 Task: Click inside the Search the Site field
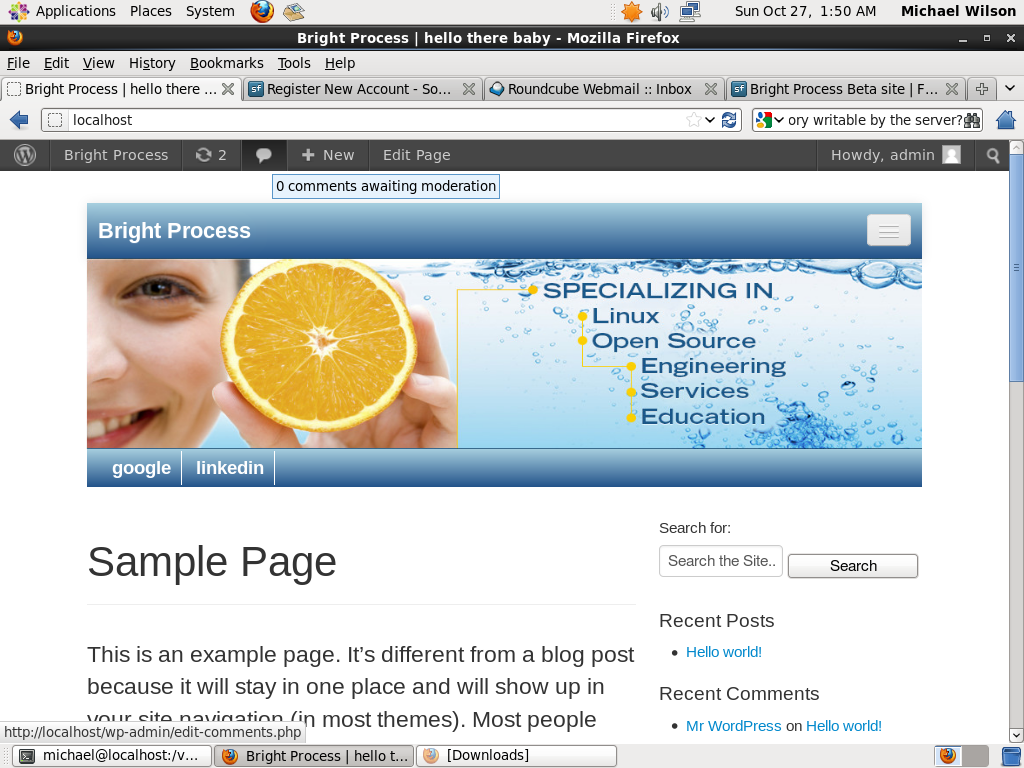click(720, 560)
